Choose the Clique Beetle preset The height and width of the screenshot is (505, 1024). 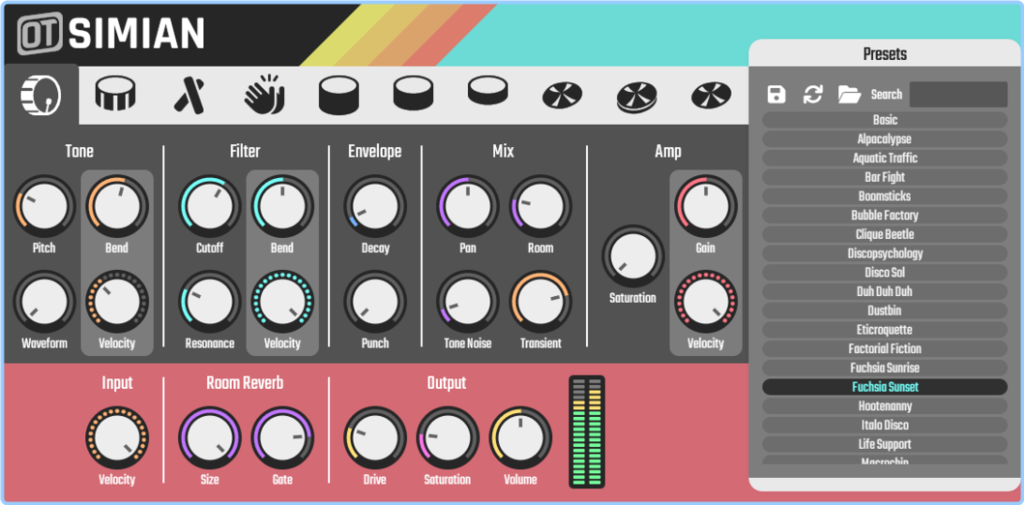(885, 234)
